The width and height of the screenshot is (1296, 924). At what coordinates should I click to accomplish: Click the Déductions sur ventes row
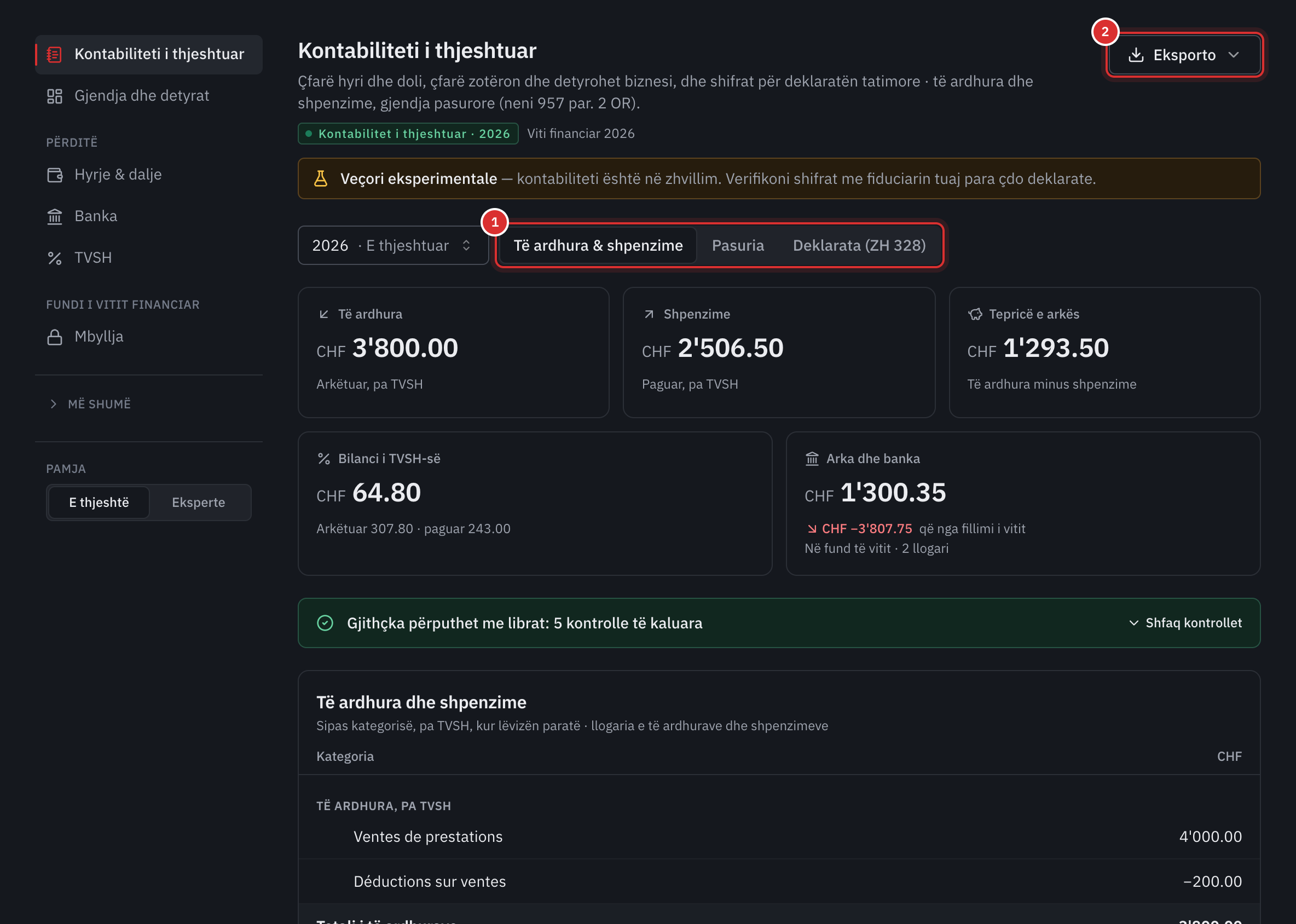pos(779,881)
